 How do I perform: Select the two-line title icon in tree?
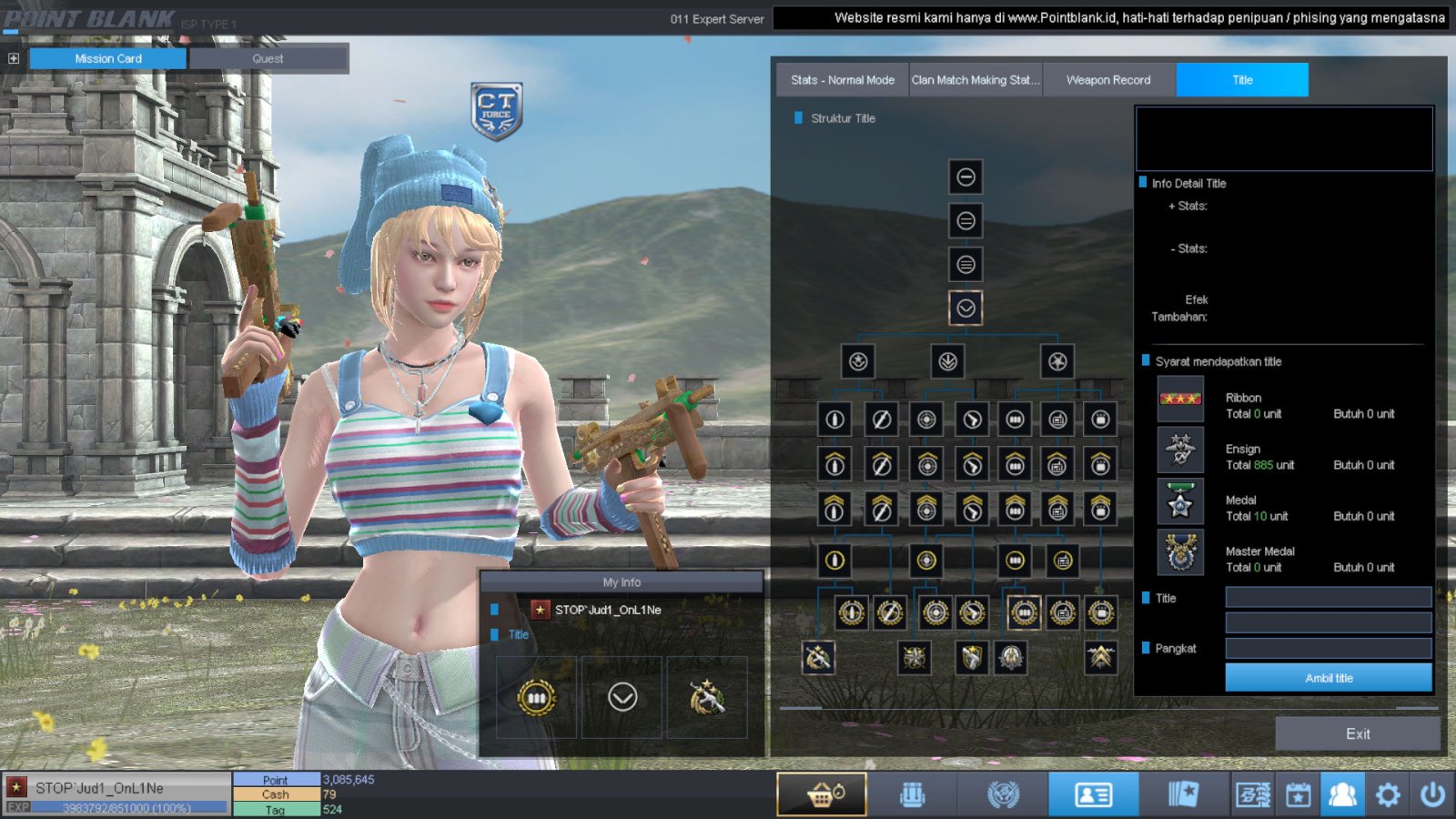pyautogui.click(x=966, y=220)
